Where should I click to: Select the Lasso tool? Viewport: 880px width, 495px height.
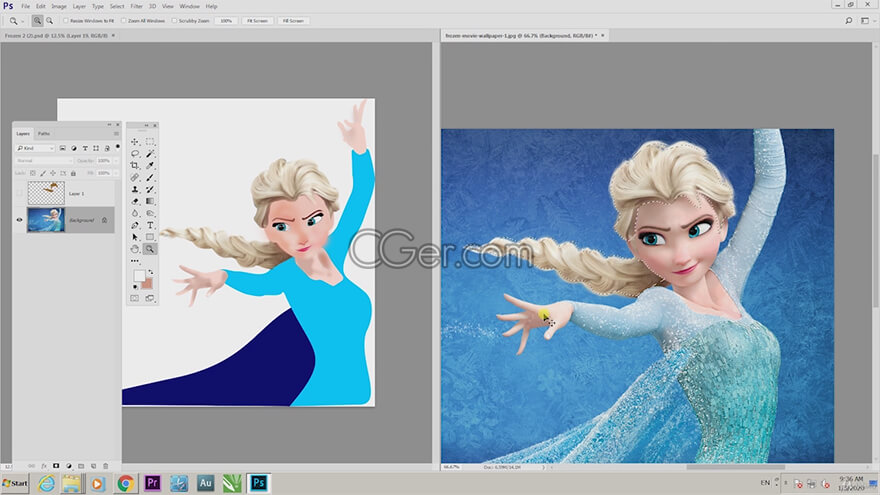tap(135, 154)
